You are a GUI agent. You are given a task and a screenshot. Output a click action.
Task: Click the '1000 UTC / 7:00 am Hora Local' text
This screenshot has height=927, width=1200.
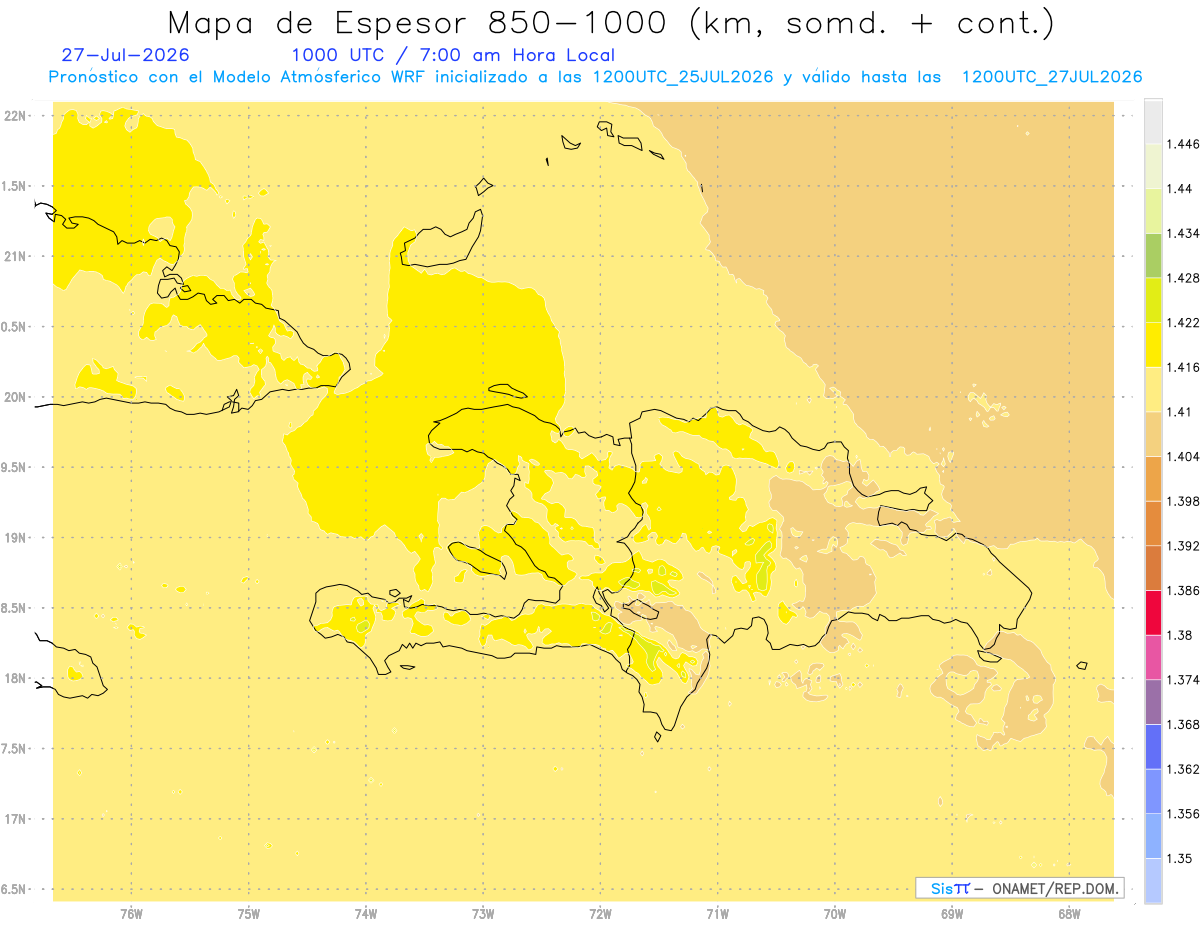coord(453,56)
